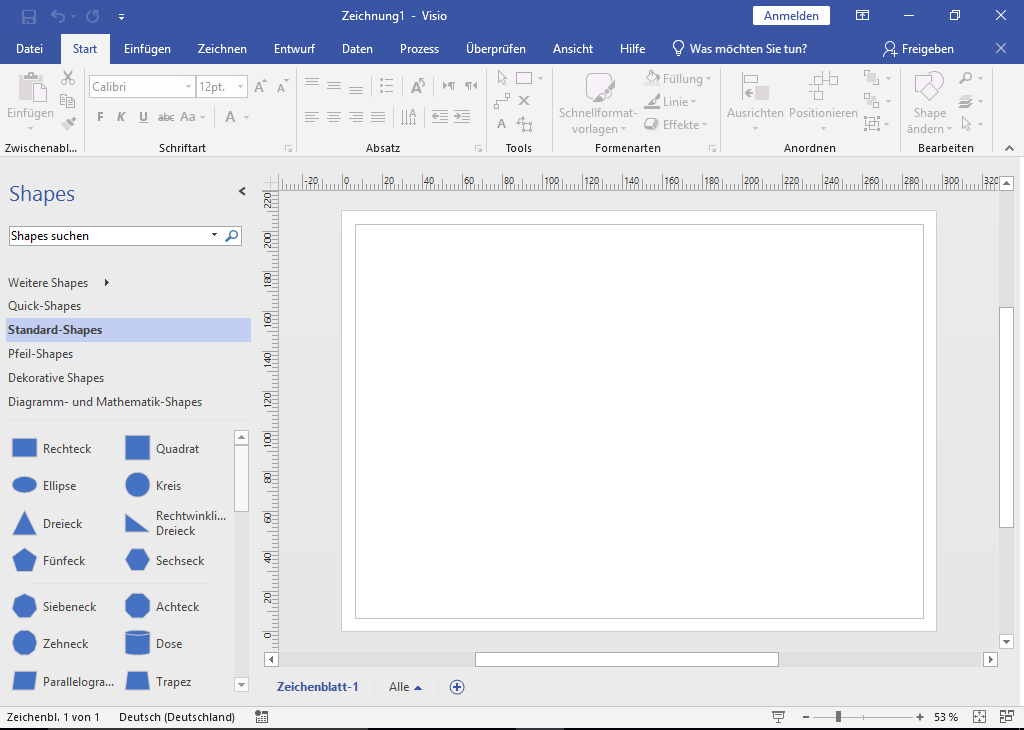The image size is (1024, 730).
Task: Add a new page with plus icon
Action: point(457,687)
